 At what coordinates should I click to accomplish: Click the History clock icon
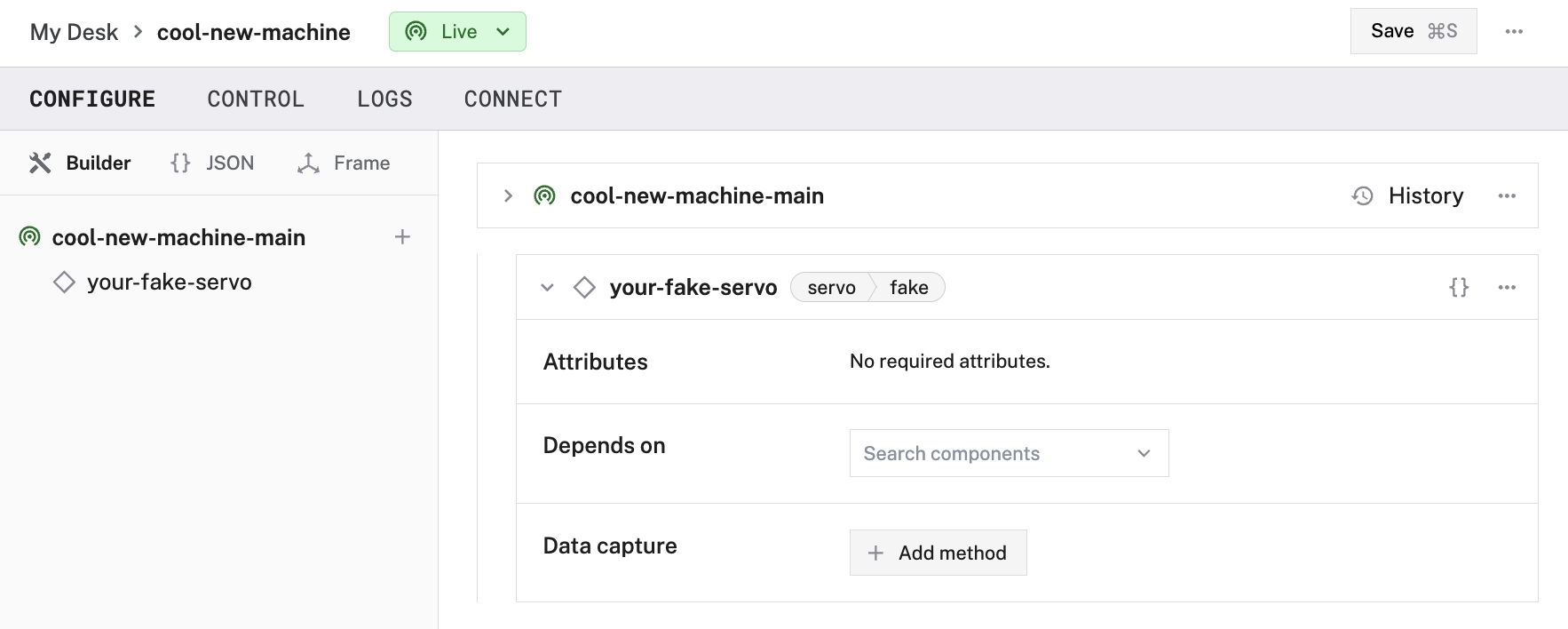pos(1363,196)
